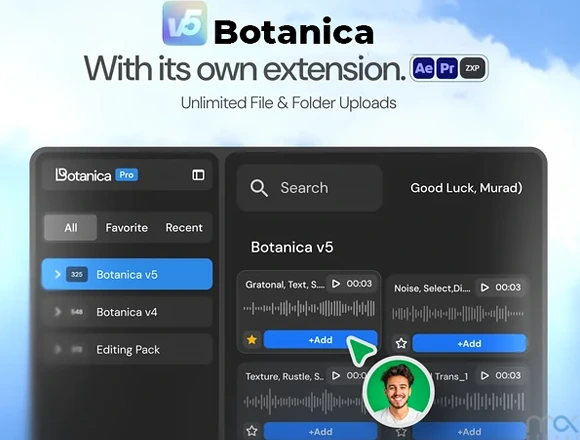Viewport: 580px width, 440px height.
Task: Click the v5 Botanica logo icon
Action: point(185,23)
